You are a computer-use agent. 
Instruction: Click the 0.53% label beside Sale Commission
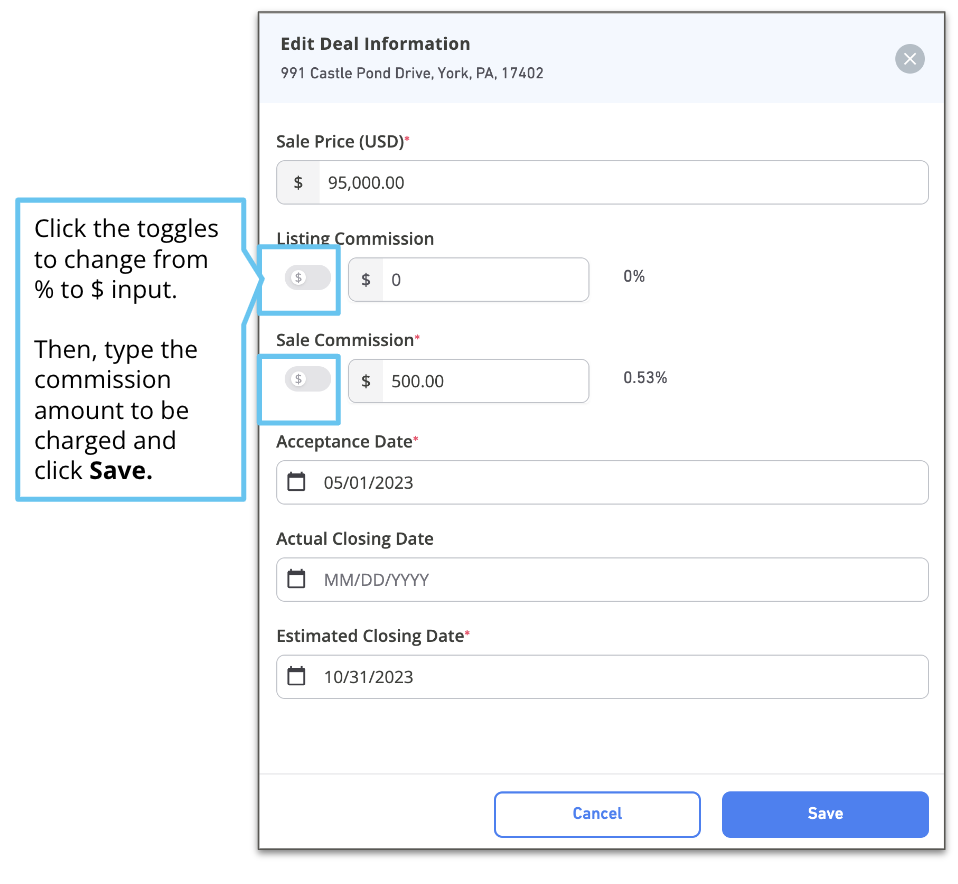coord(645,378)
